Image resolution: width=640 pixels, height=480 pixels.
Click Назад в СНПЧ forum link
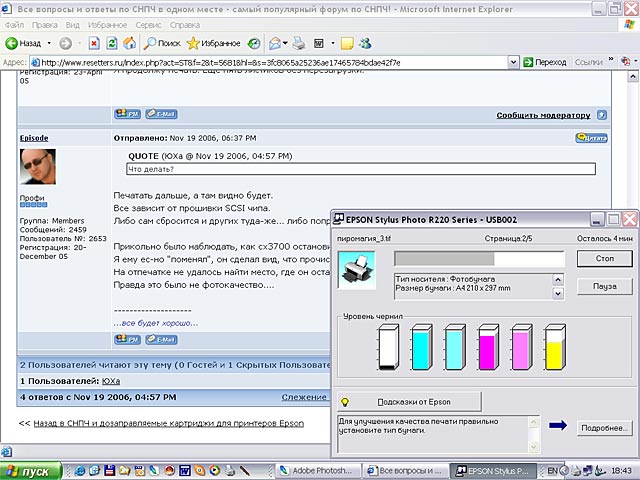[169, 423]
